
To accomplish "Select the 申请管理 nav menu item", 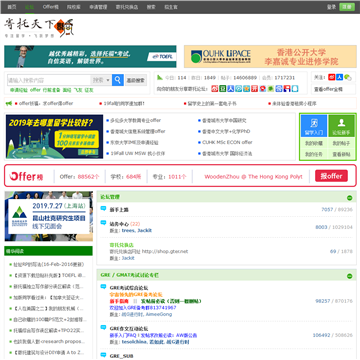I will 98,7.
